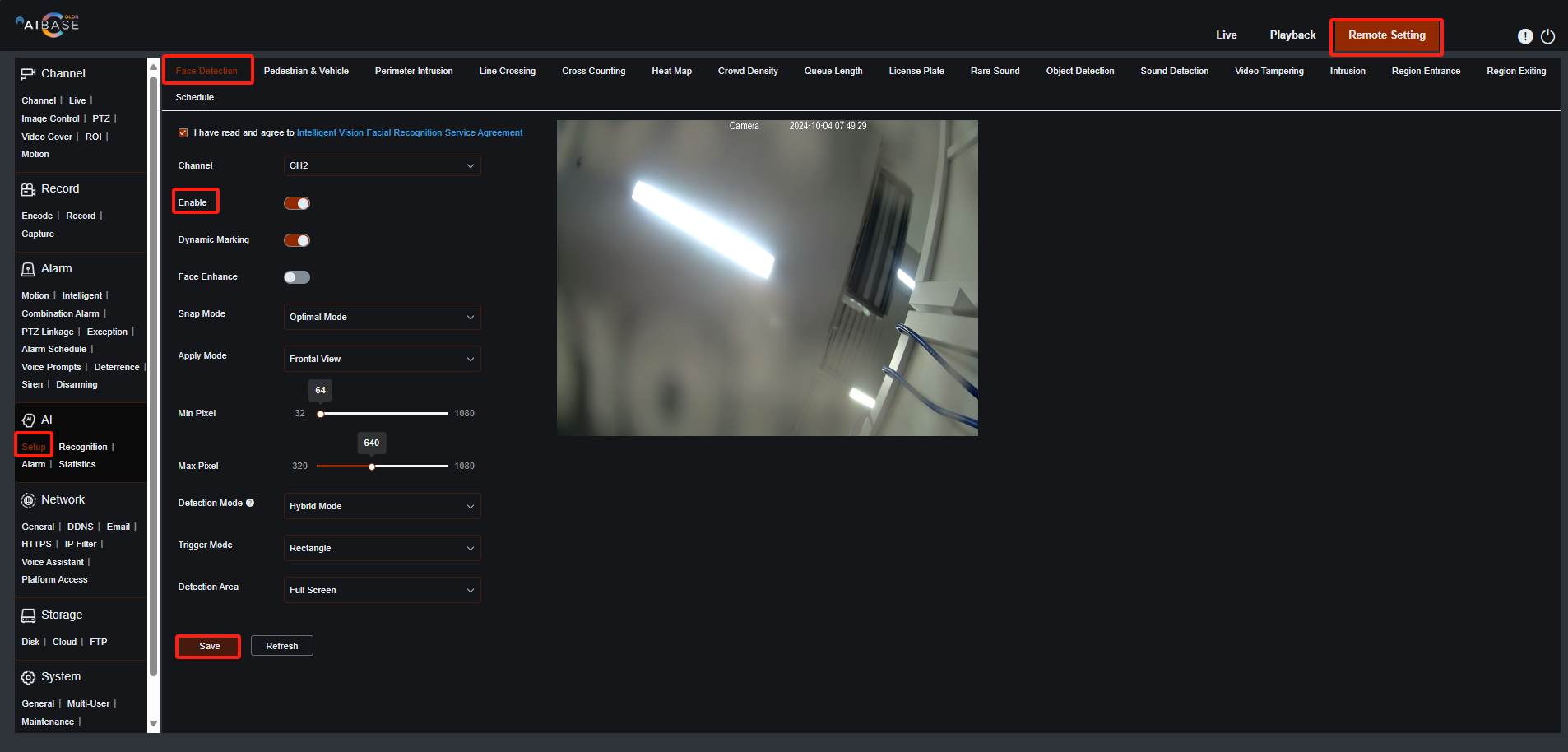1568x752 pixels.
Task: Open the Heat Map tab
Action: coord(671,71)
